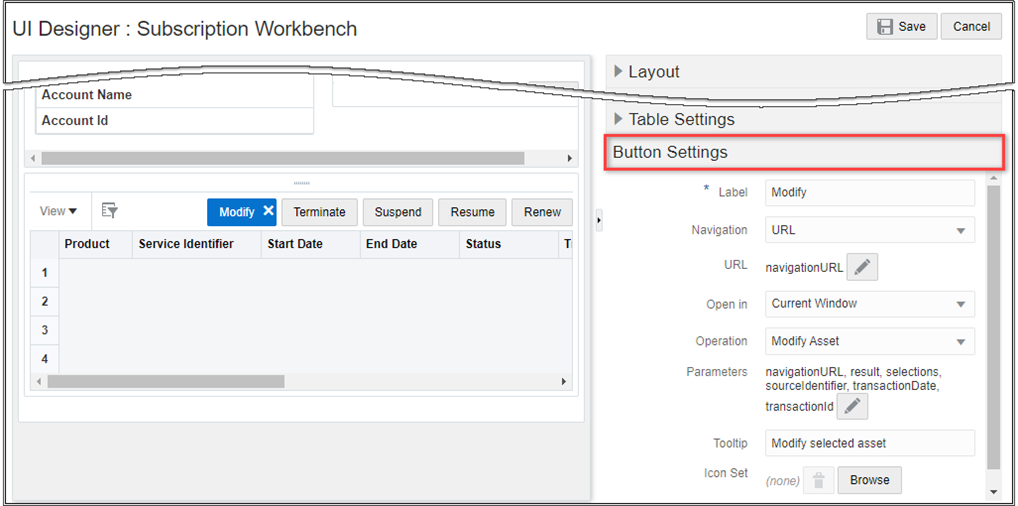1018x506 pixels.
Task: Open the Navigation dropdown set to URL
Action: point(870,230)
